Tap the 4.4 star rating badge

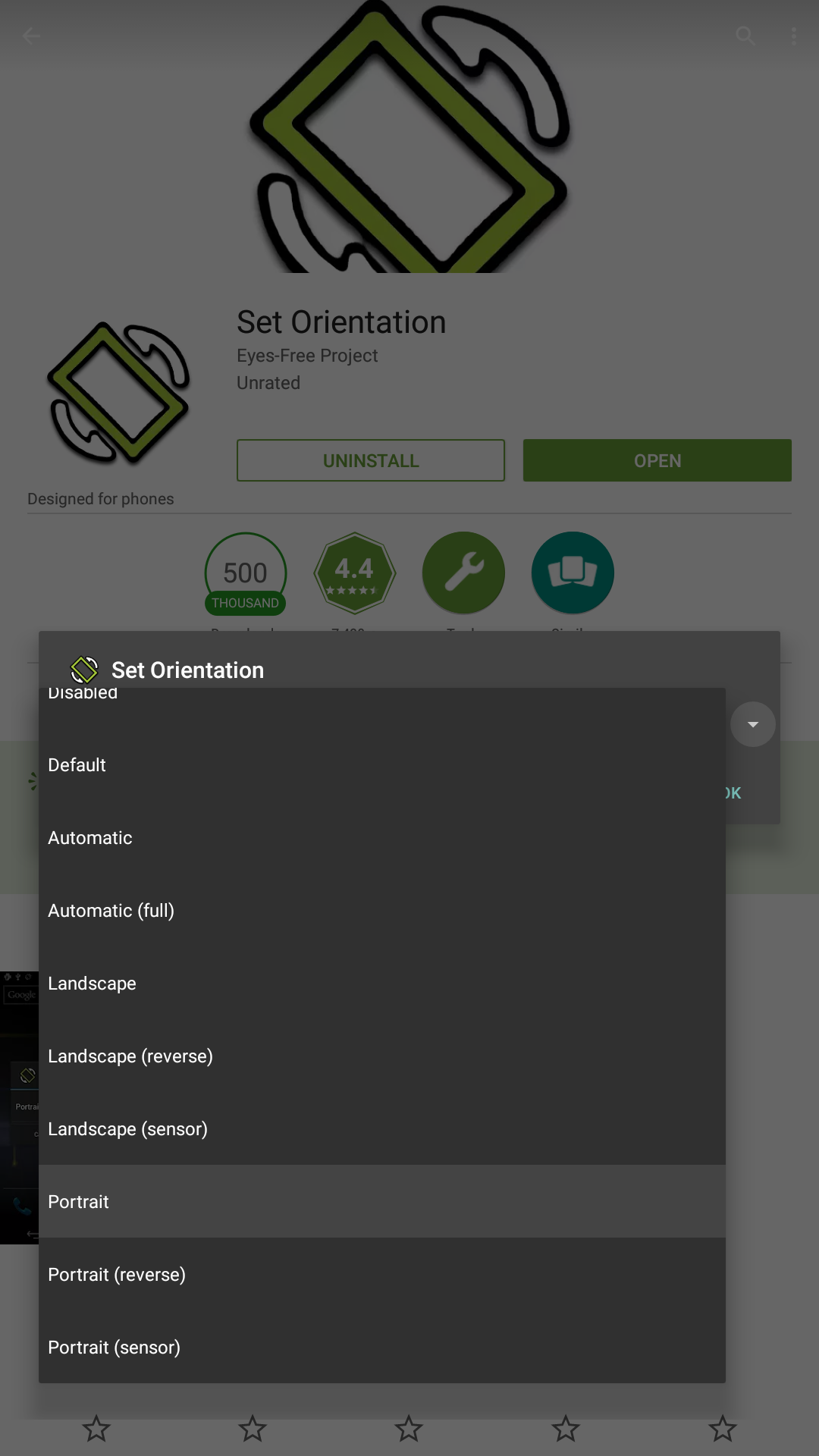click(355, 573)
